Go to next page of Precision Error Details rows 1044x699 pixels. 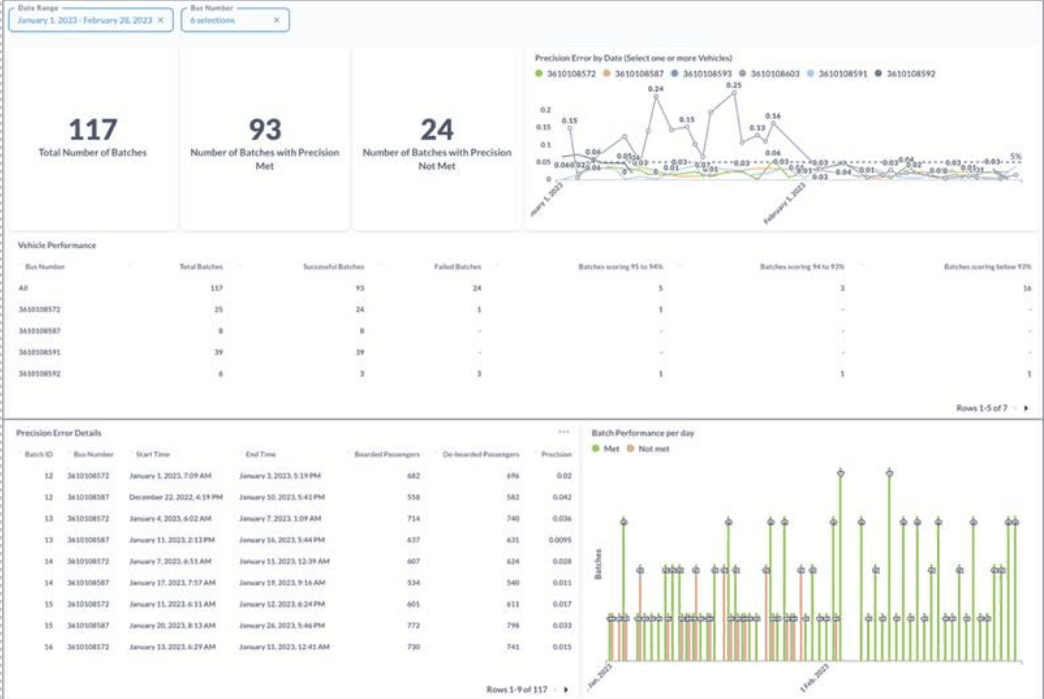tap(566, 690)
